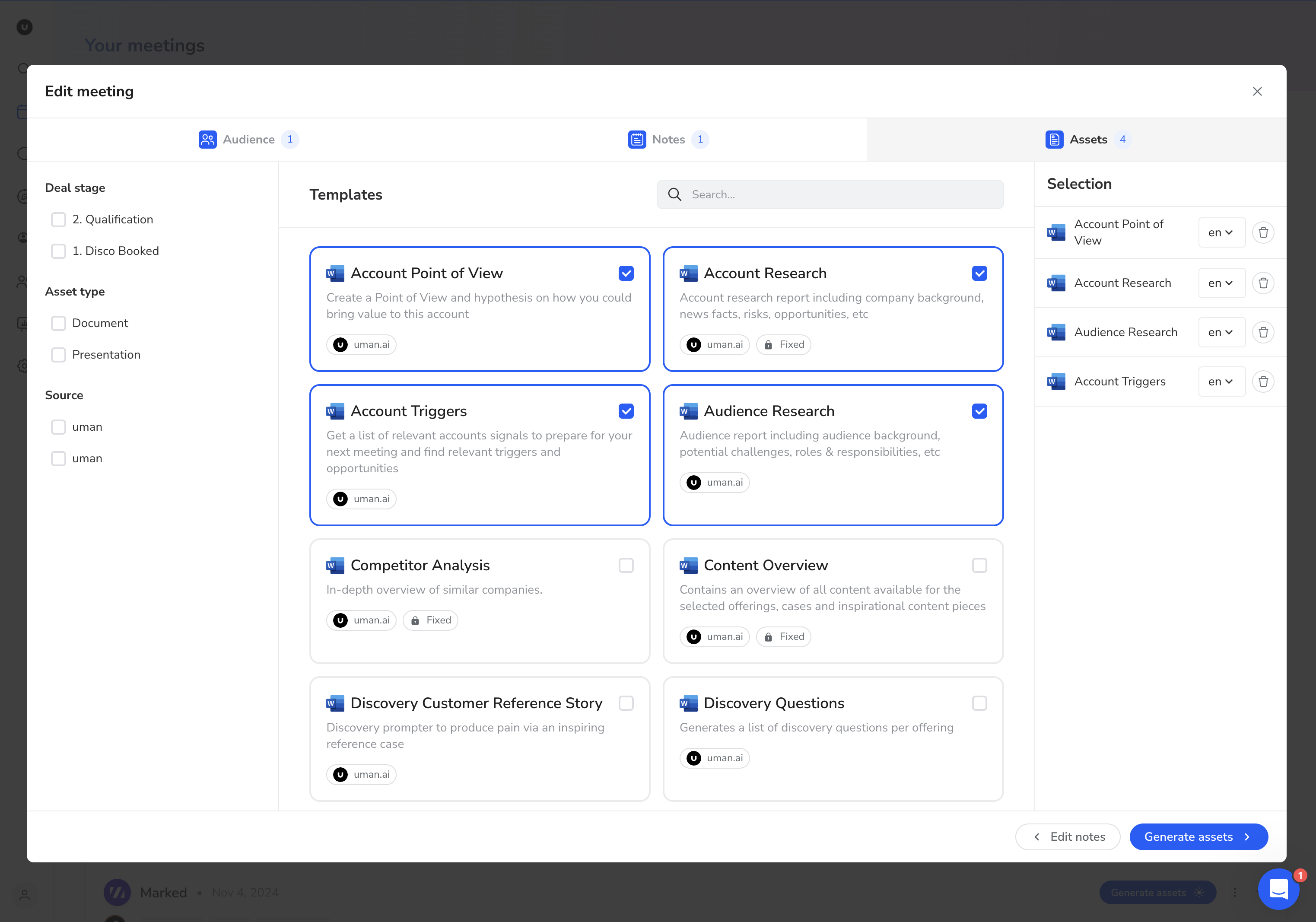Screen dimensions: 1316x922
Task: Open the chat support bubble
Action: point(1278,889)
